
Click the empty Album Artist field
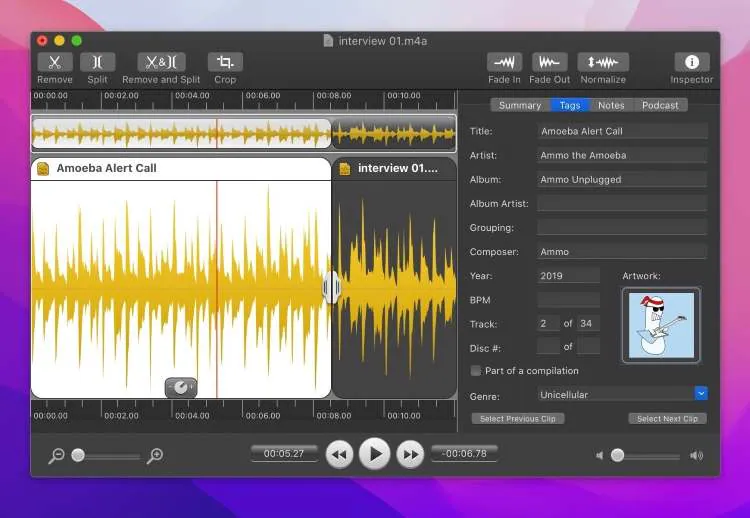click(622, 203)
